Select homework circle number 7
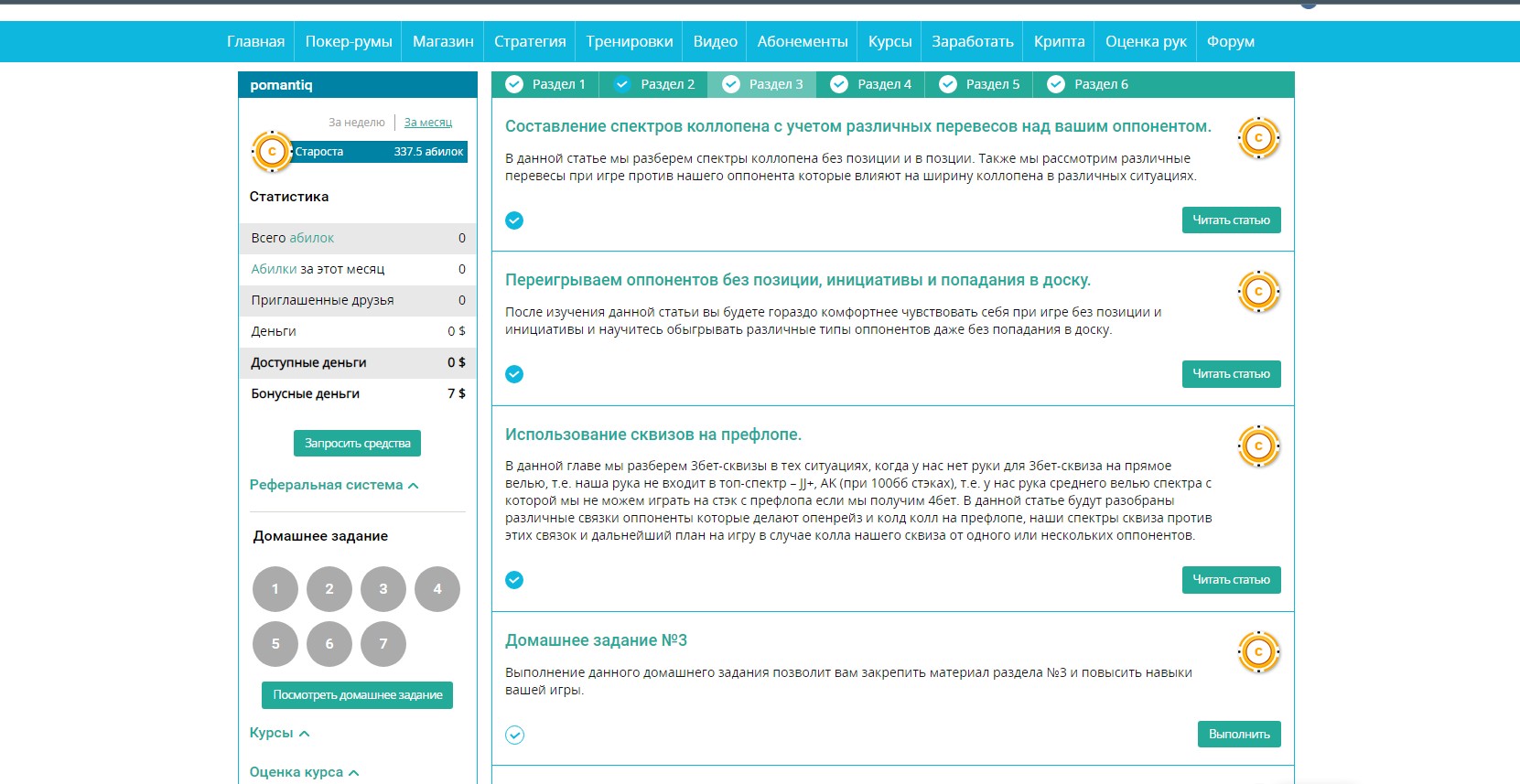Image resolution: width=1520 pixels, height=784 pixels. pos(383,644)
